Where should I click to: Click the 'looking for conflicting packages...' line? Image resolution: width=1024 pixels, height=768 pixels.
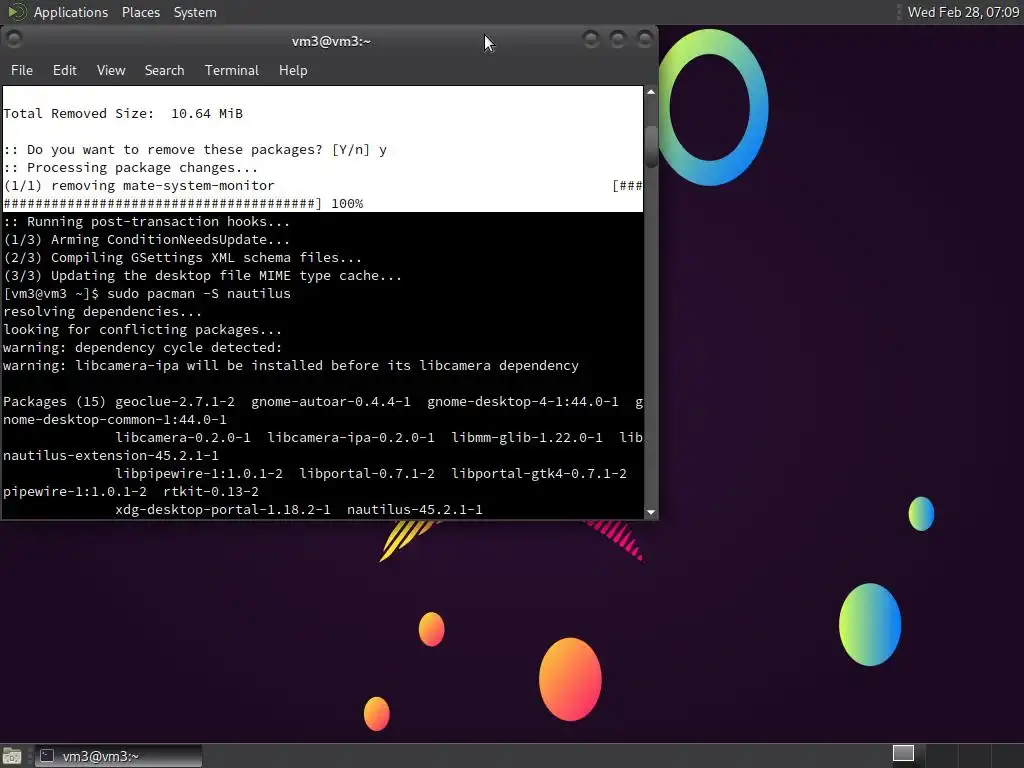click(142, 330)
